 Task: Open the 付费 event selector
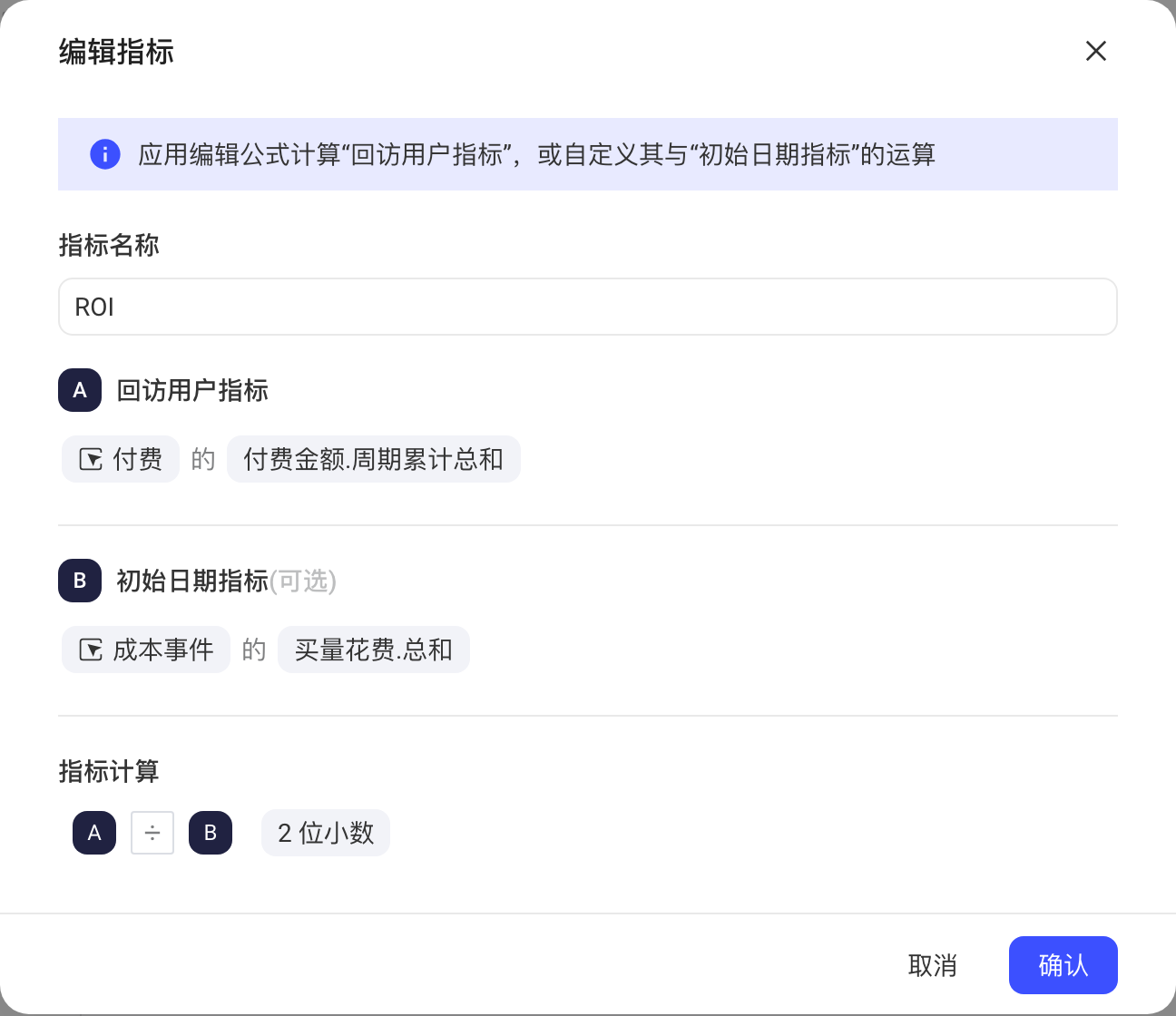pos(121,459)
